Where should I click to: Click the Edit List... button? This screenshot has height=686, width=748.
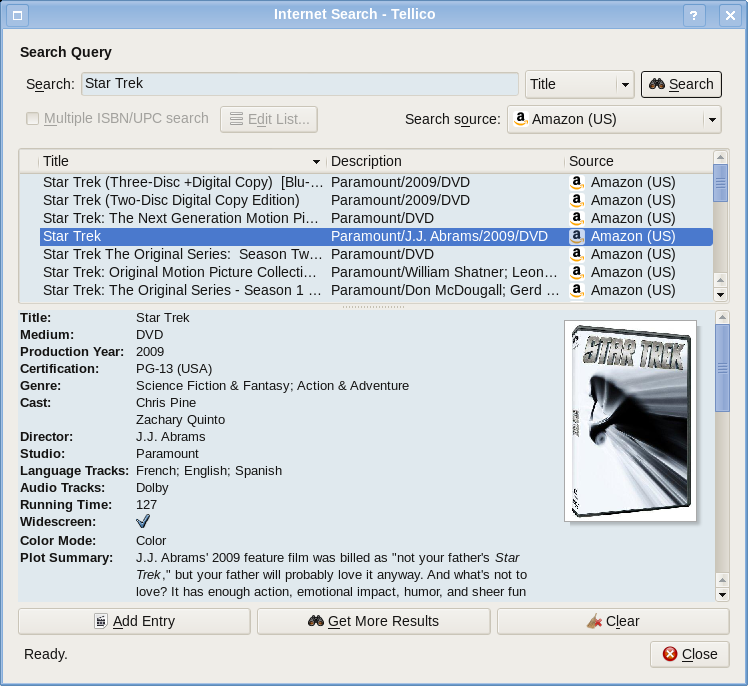(269, 119)
